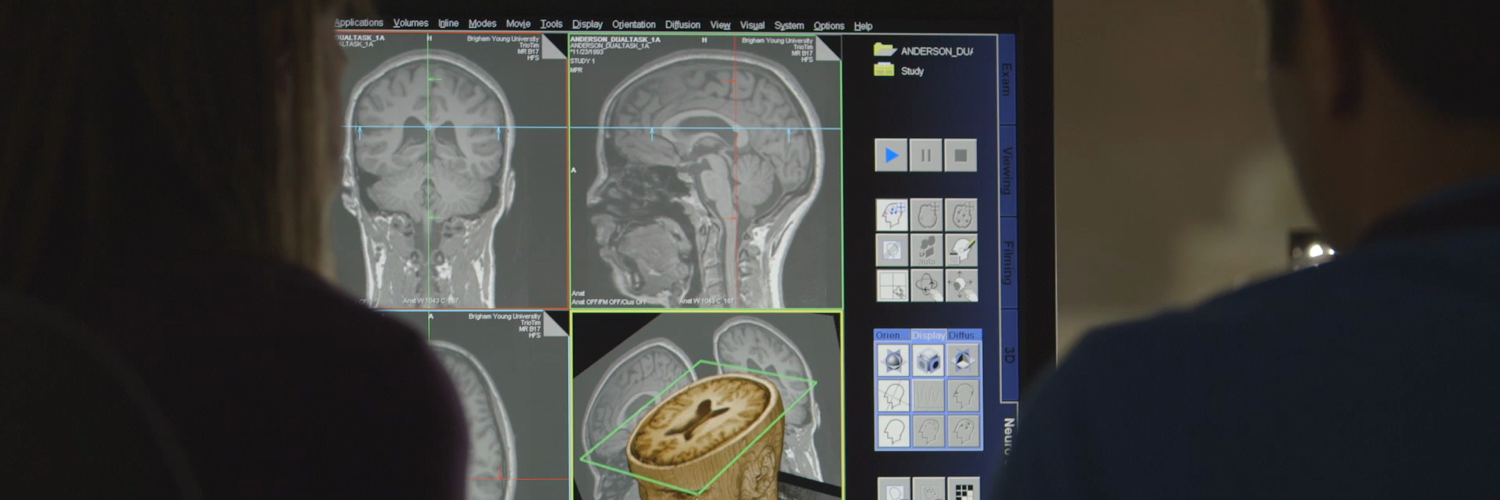The width and height of the screenshot is (1500, 500).
Task: Open the Diffusion menu
Action: (683, 25)
